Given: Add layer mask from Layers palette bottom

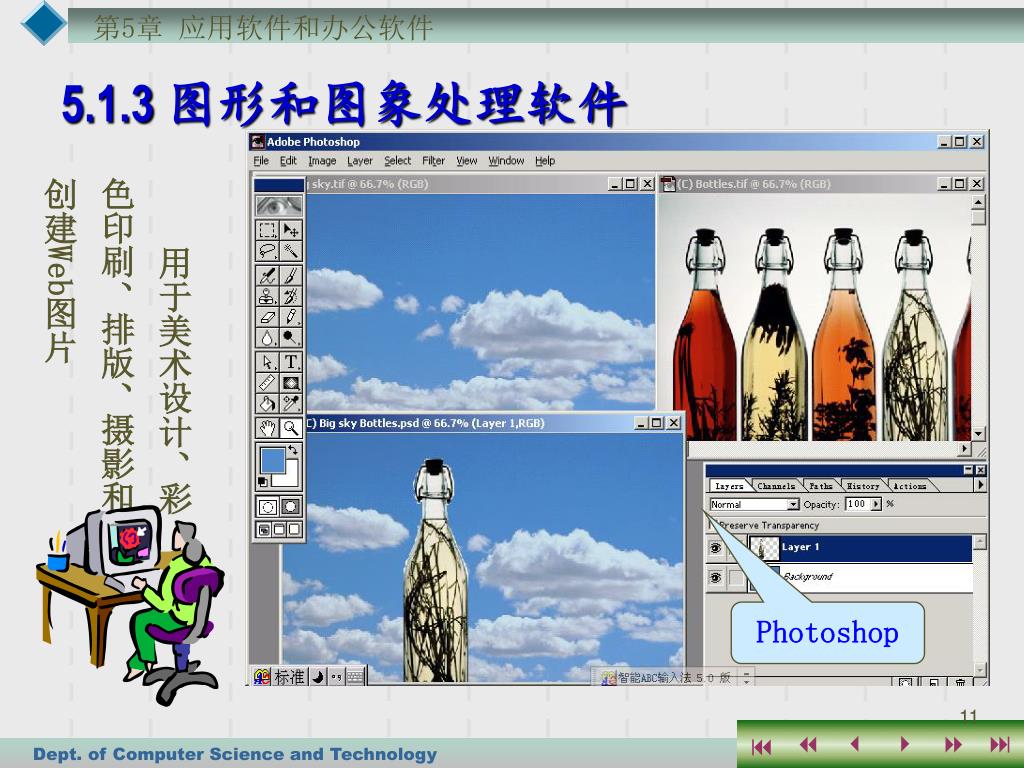Looking at the screenshot, I should click(905, 682).
